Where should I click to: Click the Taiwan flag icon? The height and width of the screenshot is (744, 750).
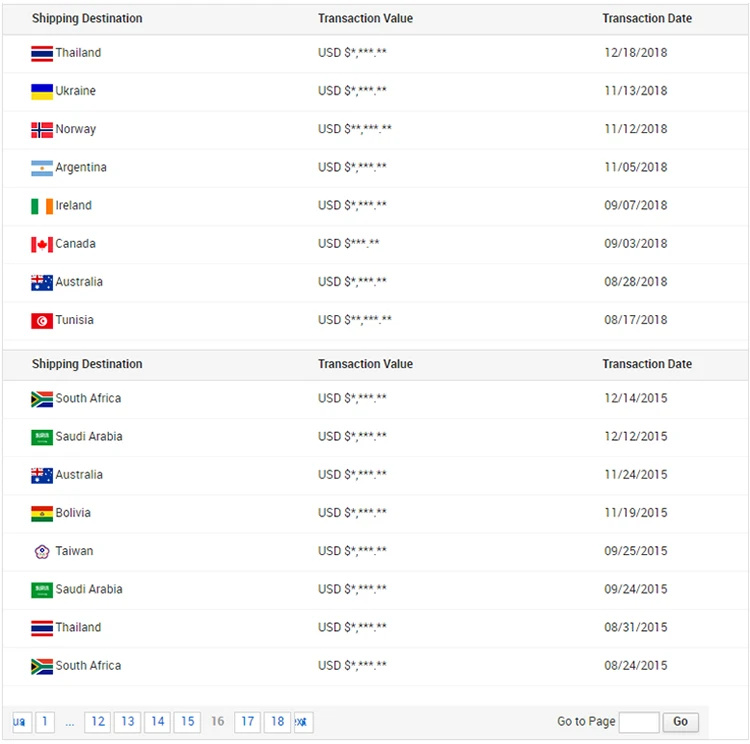41,551
